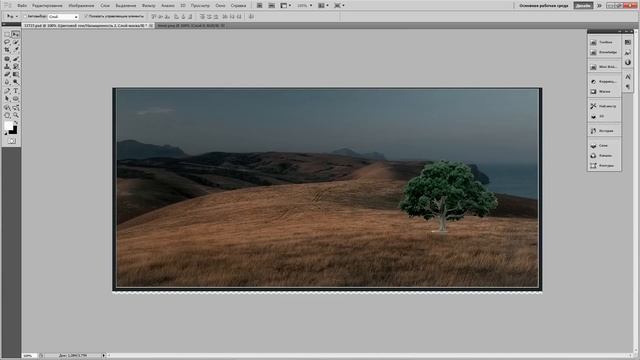The image size is (640, 360).
Task: Toggle Показать управляющие элементы checkbox
Action: point(86,16)
